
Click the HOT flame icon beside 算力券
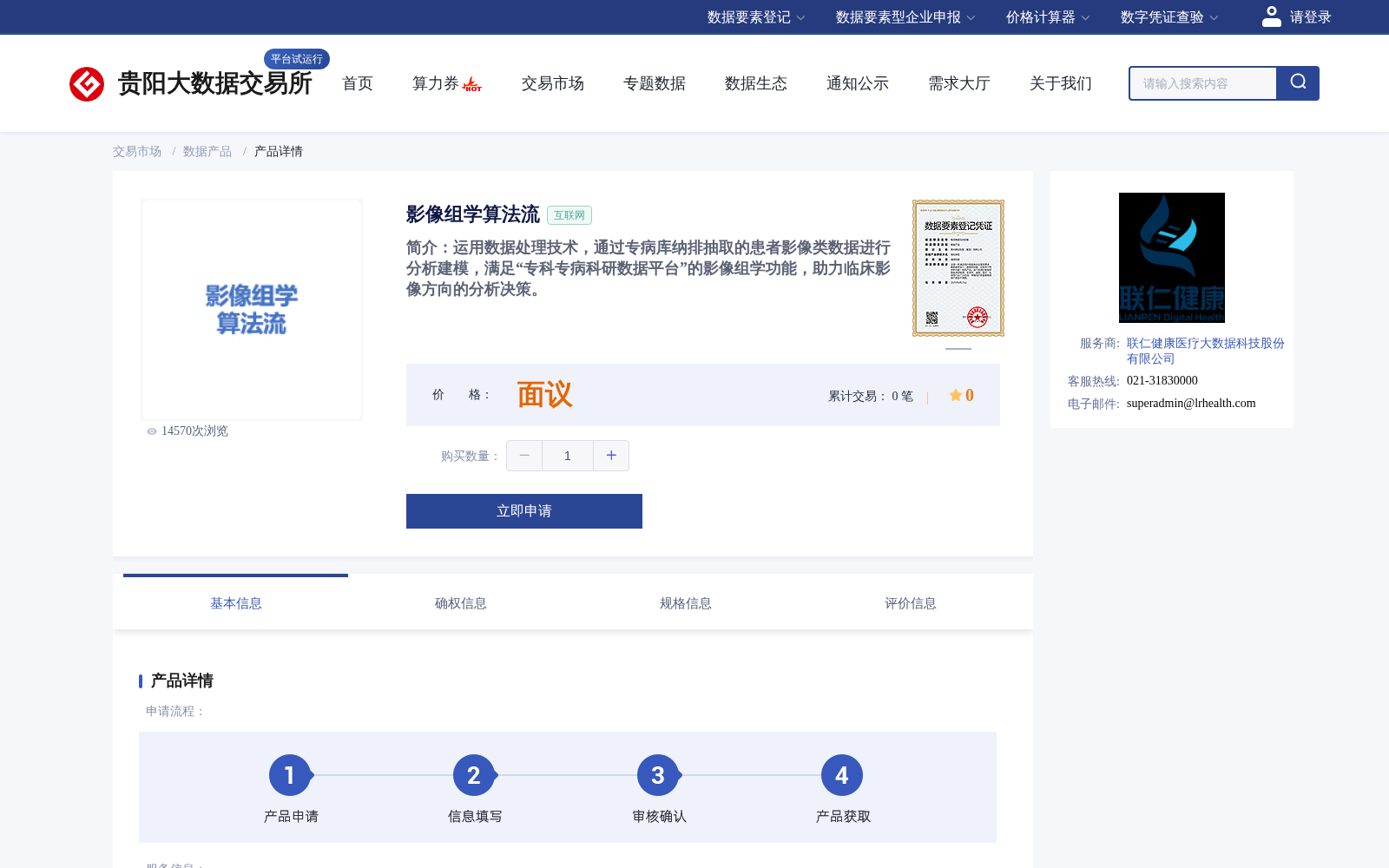pyautogui.click(x=472, y=84)
